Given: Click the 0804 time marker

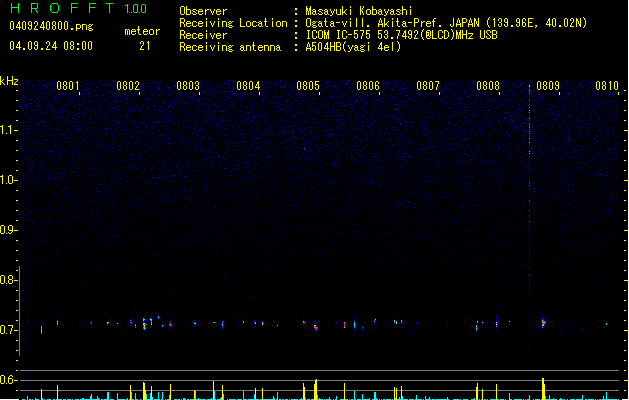Looking at the screenshot, I should 248,85.
